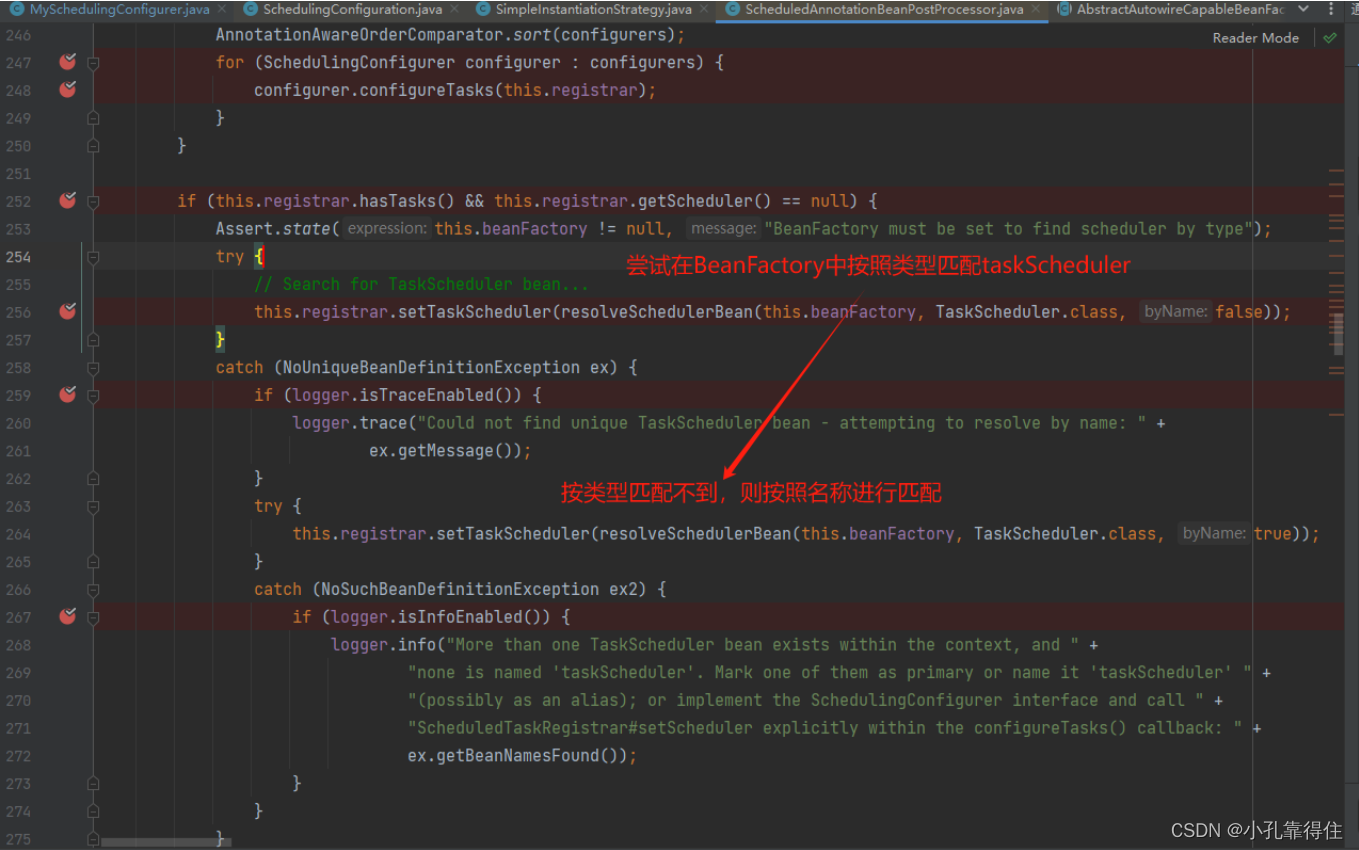The width and height of the screenshot is (1359, 850).
Task: Click the 'expression:' inlay hint
Action: 388,229
